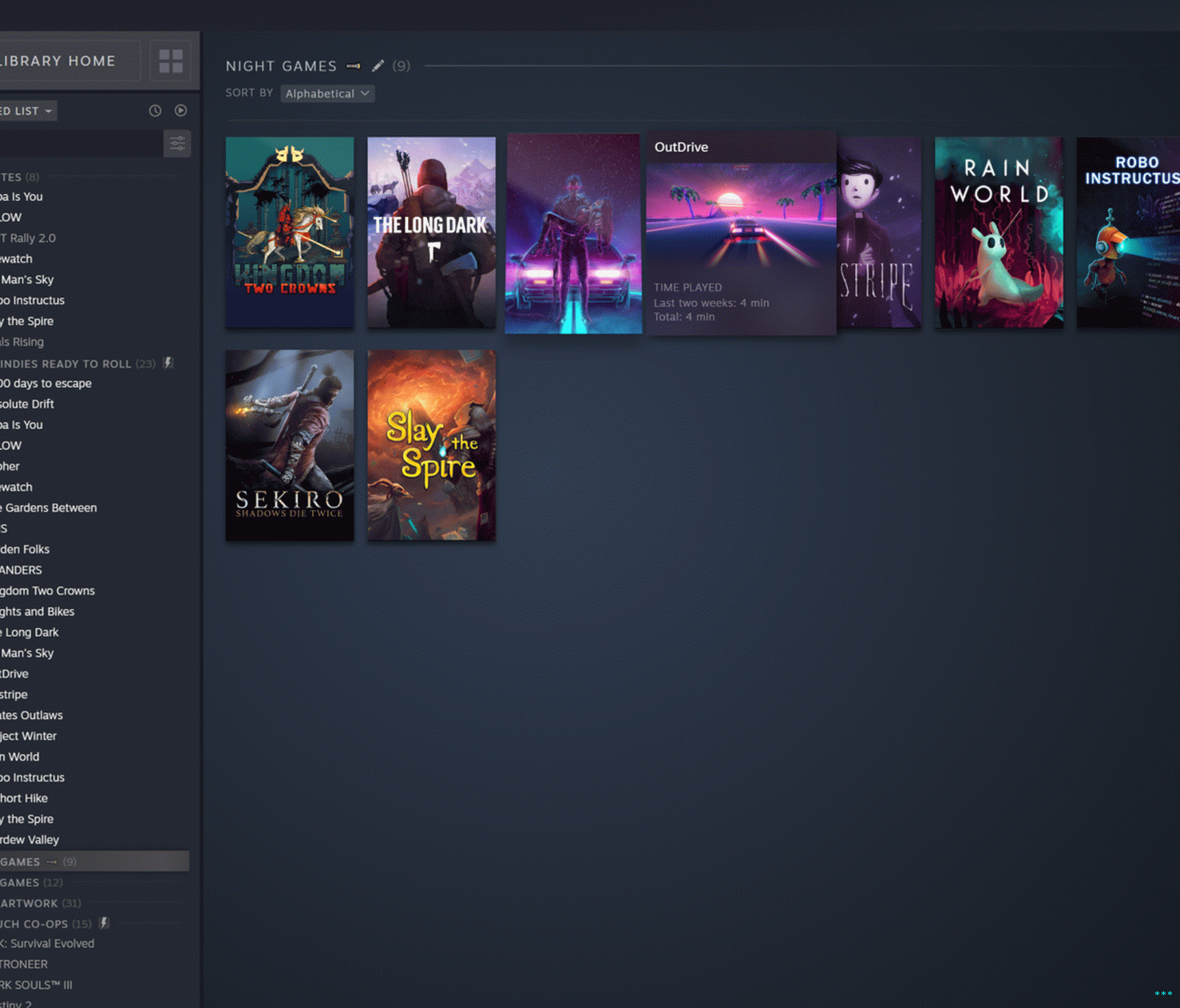Open the collections grid view icon
This screenshot has height=1008, width=1180.
tap(170, 61)
